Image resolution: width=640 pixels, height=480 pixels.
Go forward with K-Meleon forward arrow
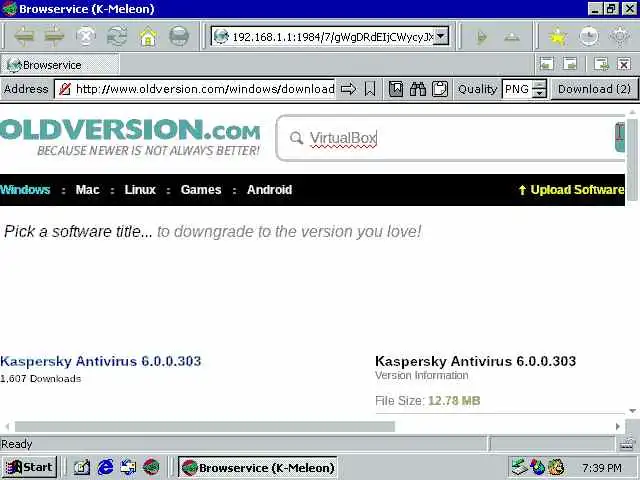pyautogui.click(x=54, y=37)
